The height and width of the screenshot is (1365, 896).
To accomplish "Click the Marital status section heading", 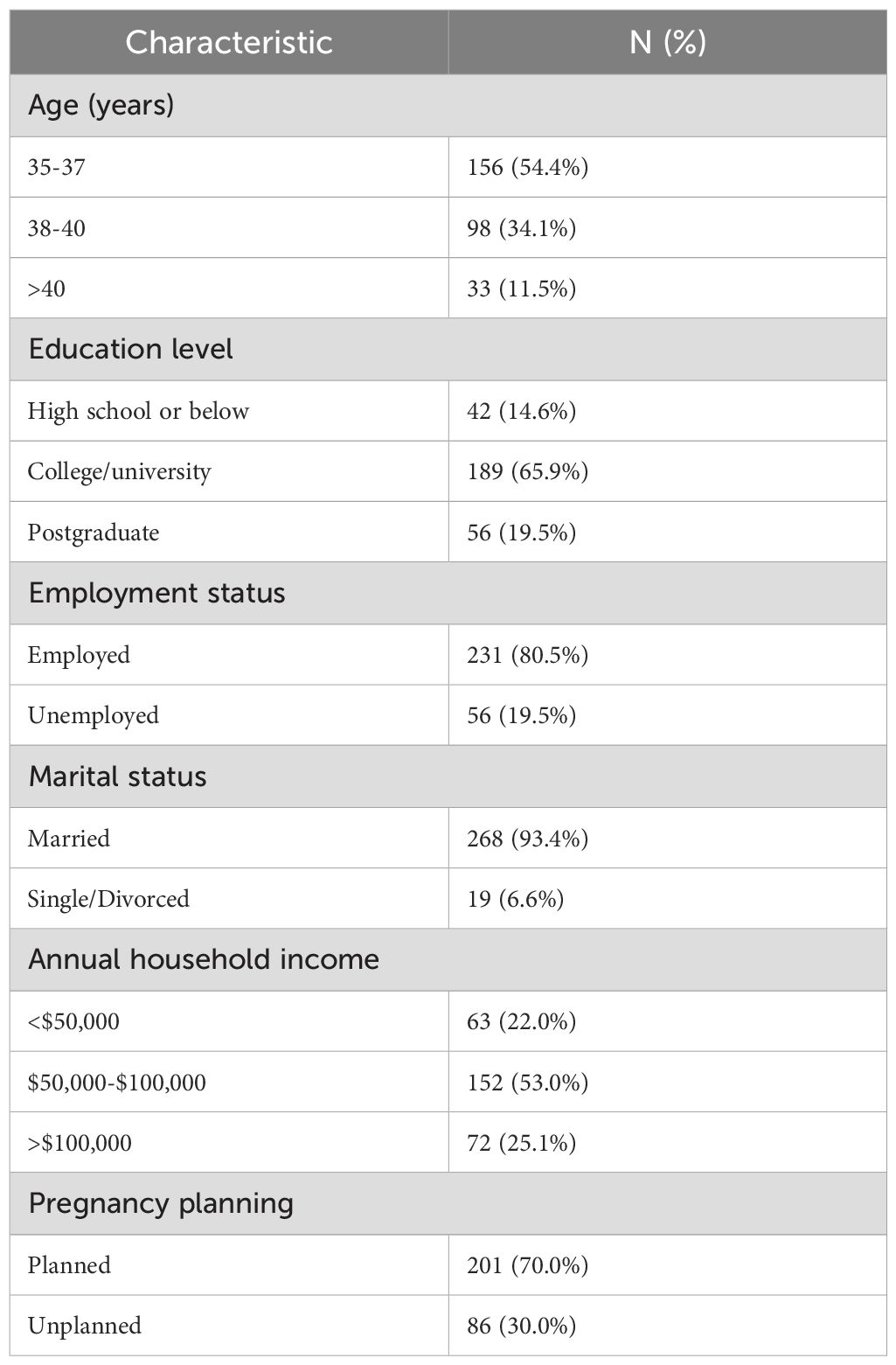I will pos(117,777).
